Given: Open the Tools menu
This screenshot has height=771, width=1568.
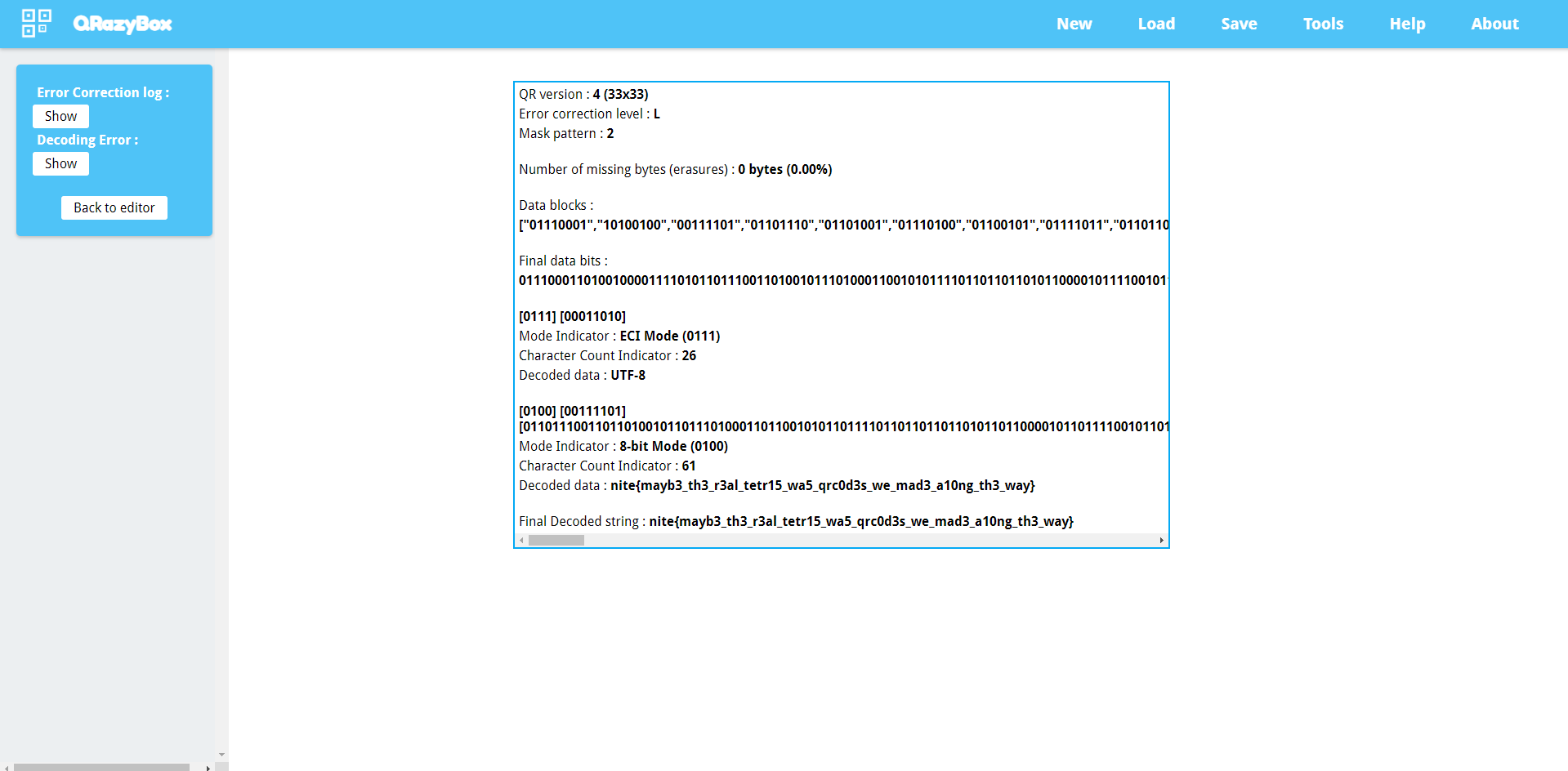Looking at the screenshot, I should pyautogui.click(x=1323, y=24).
